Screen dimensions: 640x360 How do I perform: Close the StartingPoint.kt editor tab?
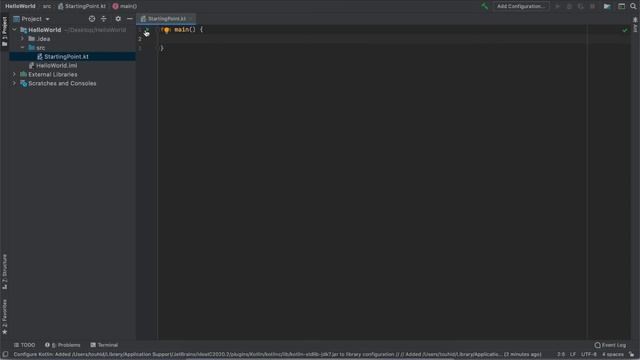click(x=191, y=19)
